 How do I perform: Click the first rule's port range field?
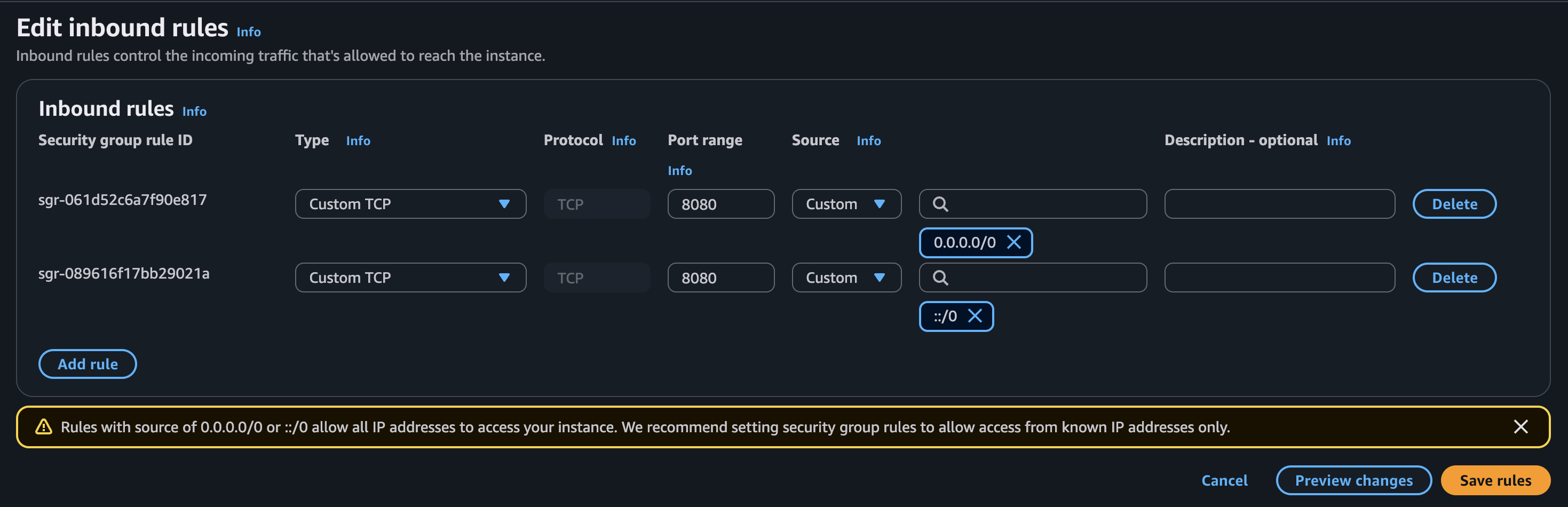[720, 204]
